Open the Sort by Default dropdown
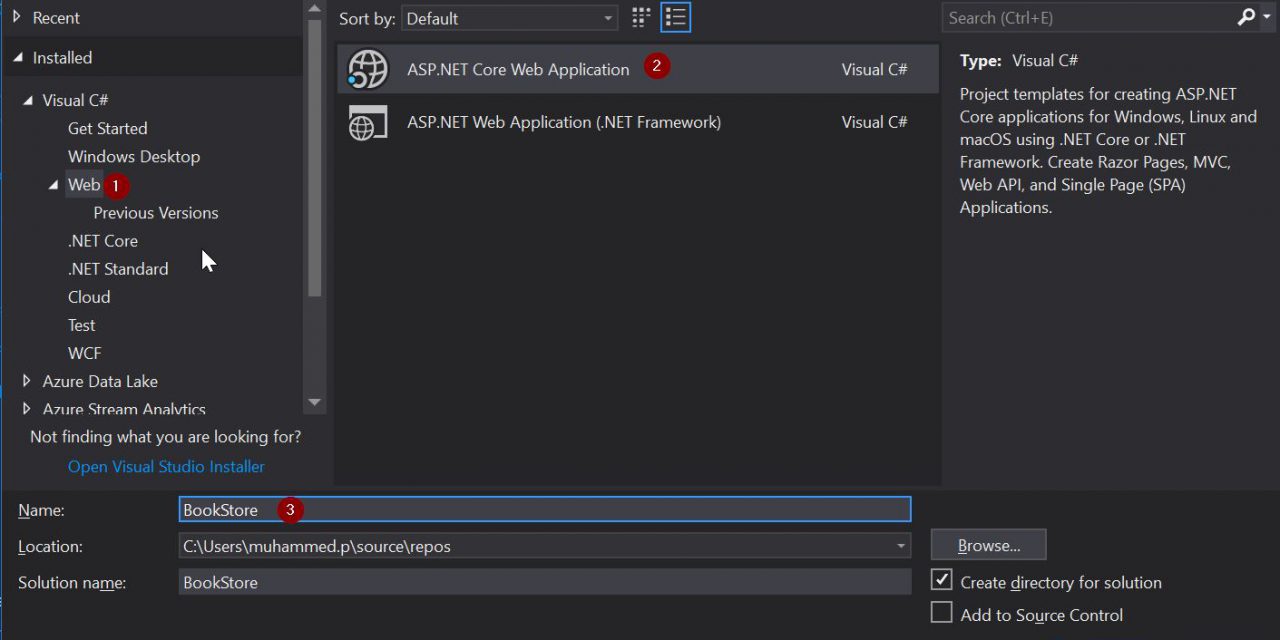 (510, 18)
